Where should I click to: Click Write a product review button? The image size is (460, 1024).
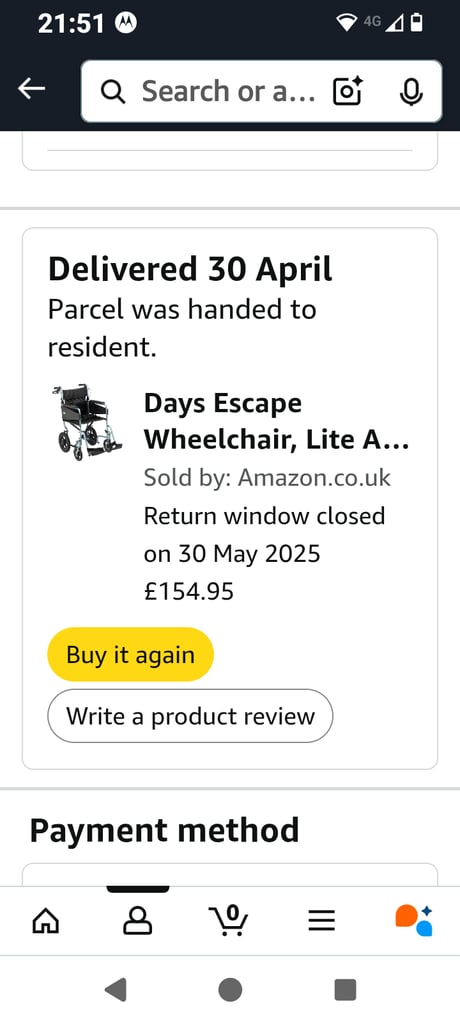coord(190,716)
